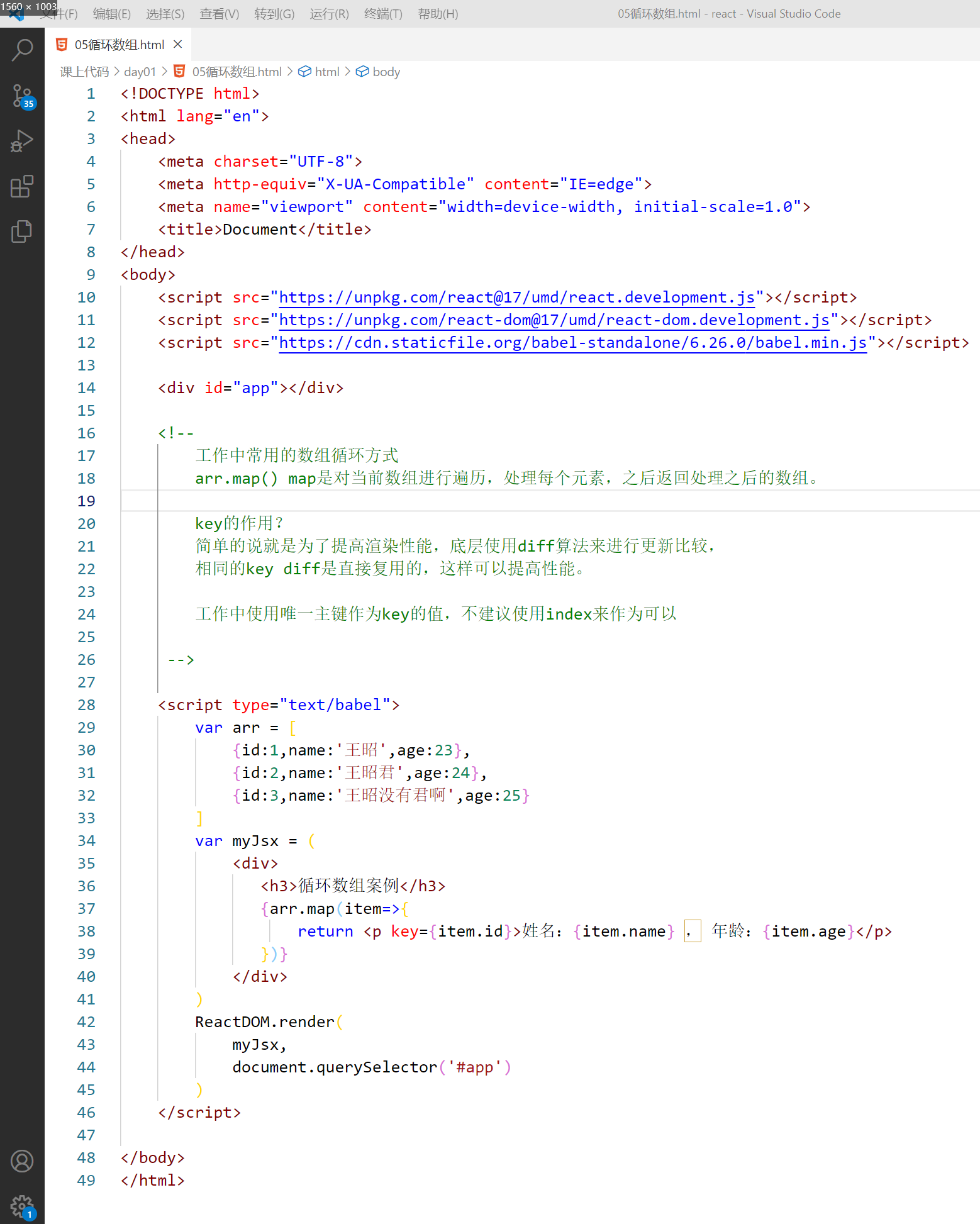Click the HTML5 file icon in breadcrumb
Viewport: 980px width, 1224px height.
[179, 71]
